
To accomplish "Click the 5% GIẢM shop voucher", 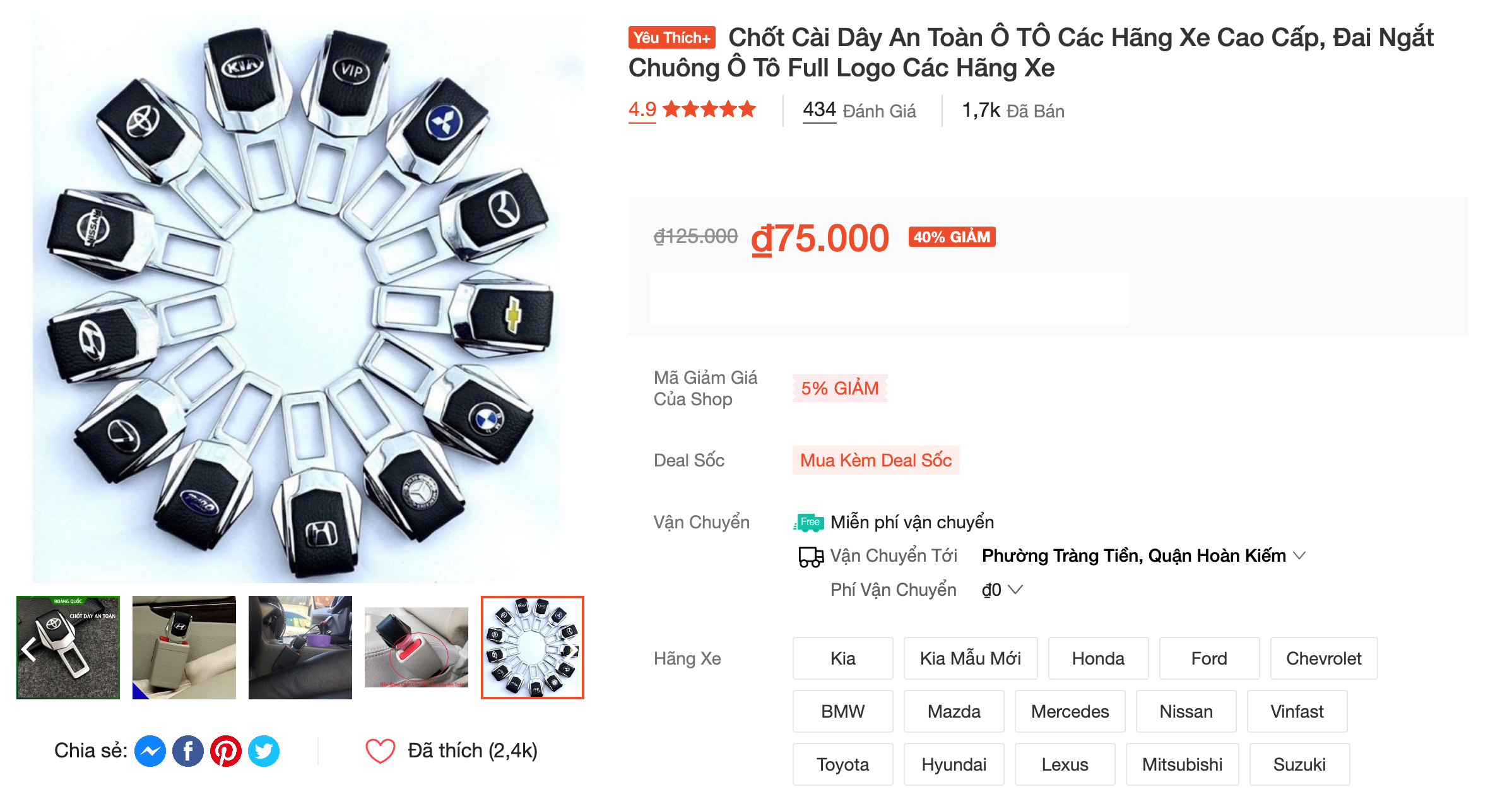I will click(x=839, y=388).
